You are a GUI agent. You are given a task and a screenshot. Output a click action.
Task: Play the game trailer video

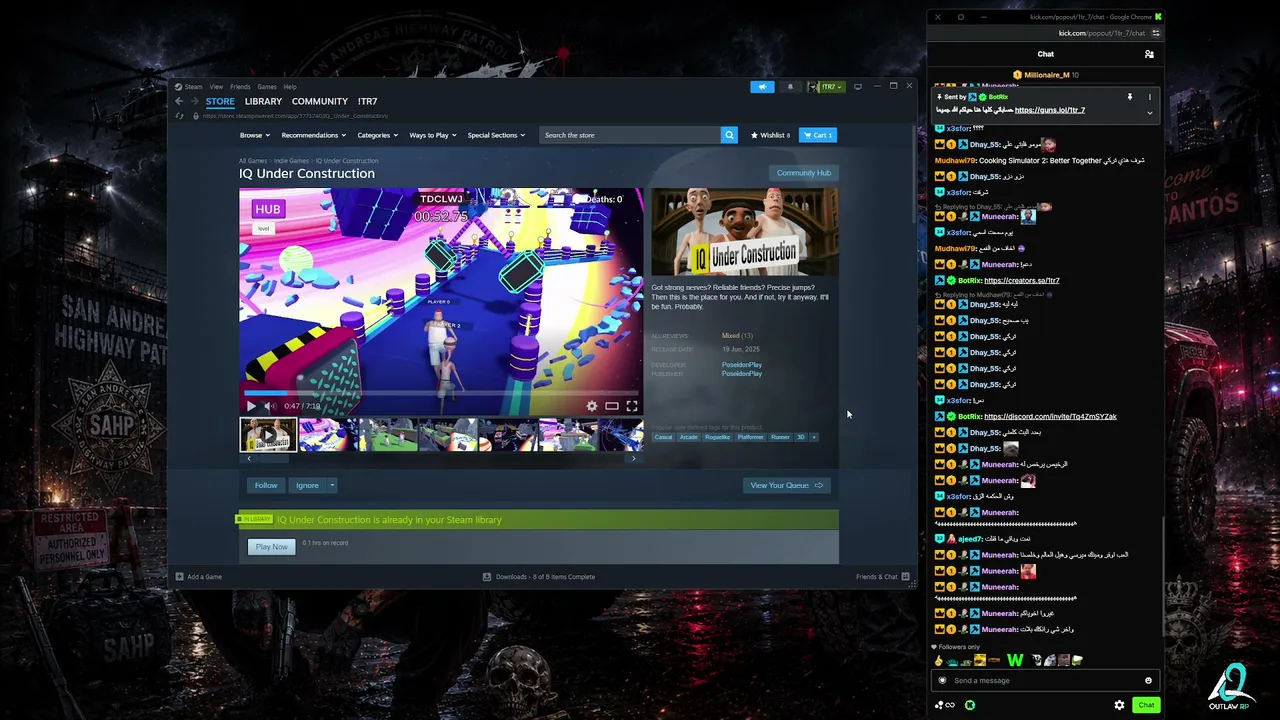[251, 406]
